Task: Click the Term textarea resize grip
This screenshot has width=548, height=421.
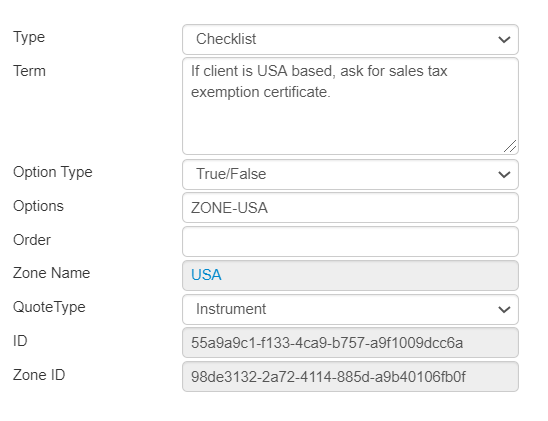Action: (x=510, y=146)
